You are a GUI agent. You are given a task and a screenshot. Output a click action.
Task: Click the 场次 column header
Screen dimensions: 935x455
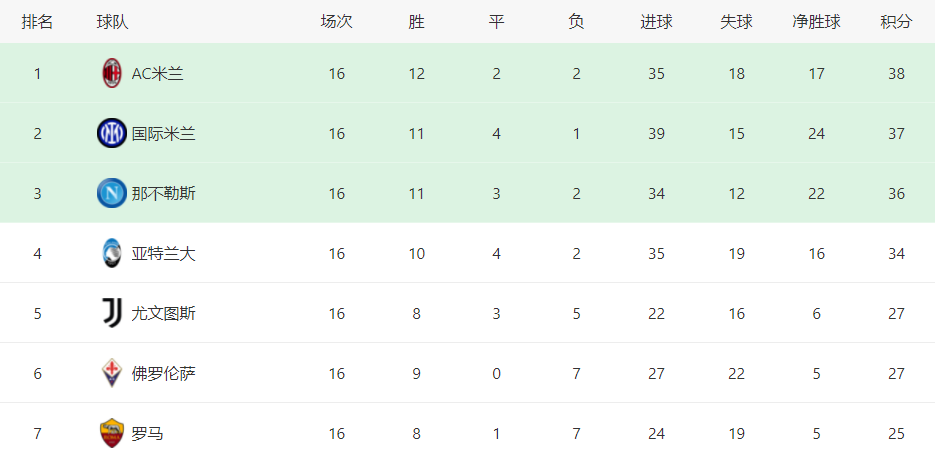[x=337, y=22]
